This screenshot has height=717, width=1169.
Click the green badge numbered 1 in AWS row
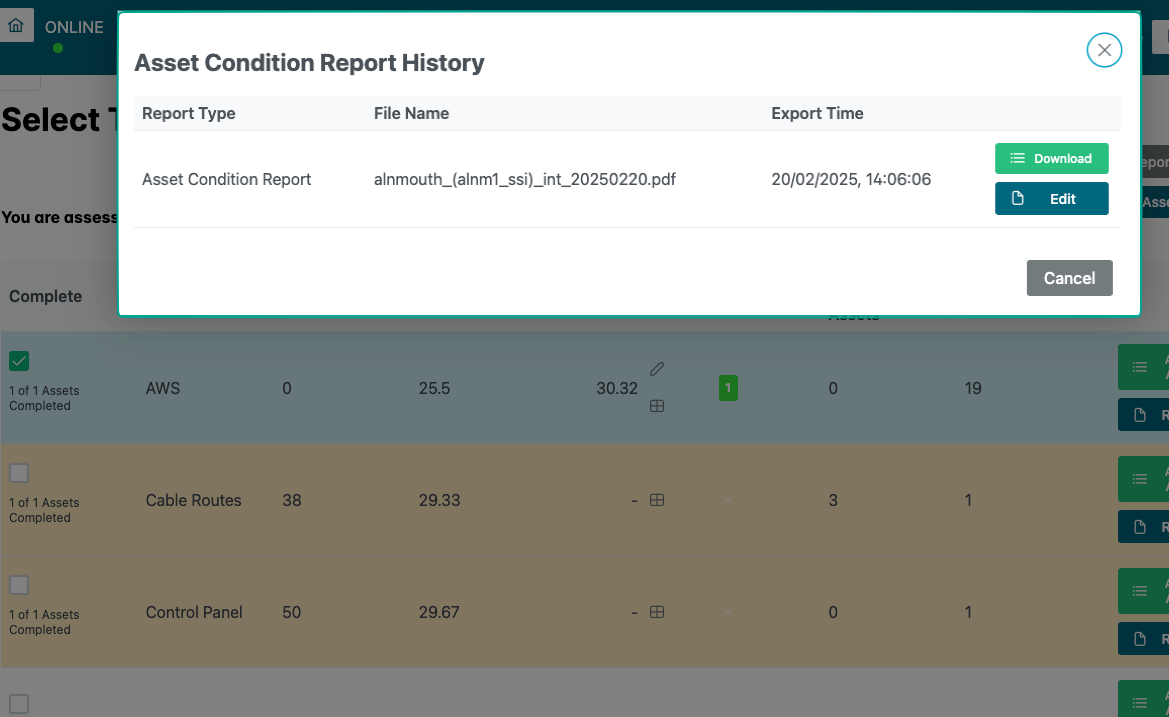coord(728,388)
